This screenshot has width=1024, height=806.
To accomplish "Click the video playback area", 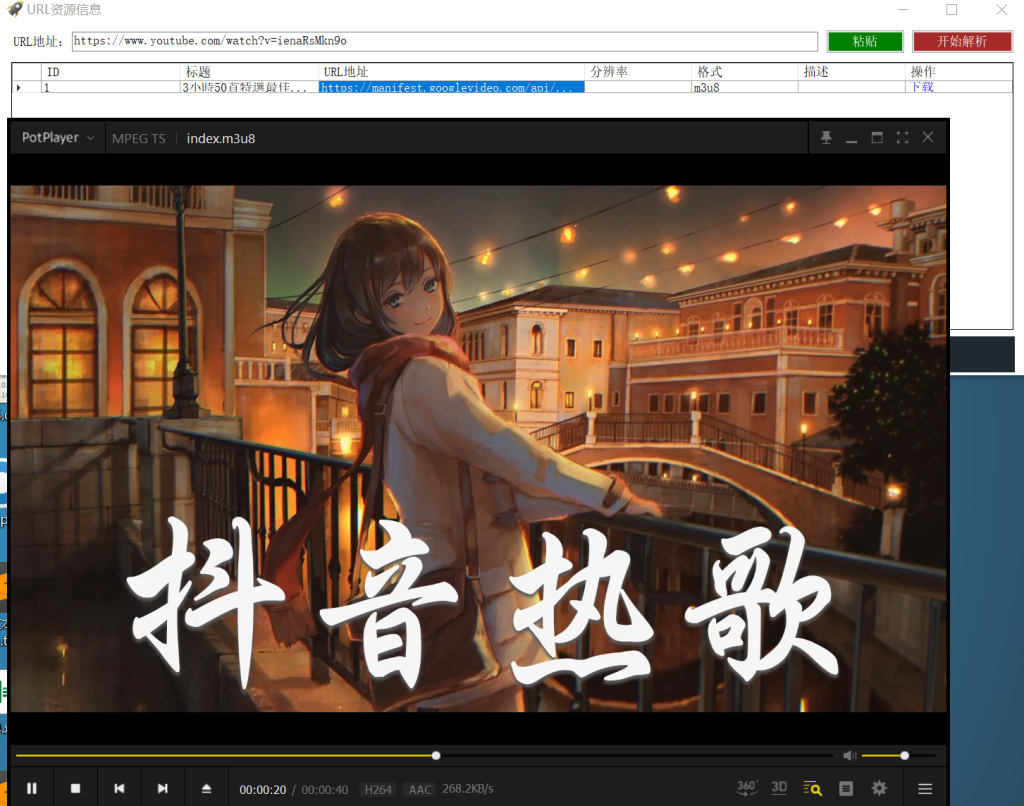I will pos(478,448).
